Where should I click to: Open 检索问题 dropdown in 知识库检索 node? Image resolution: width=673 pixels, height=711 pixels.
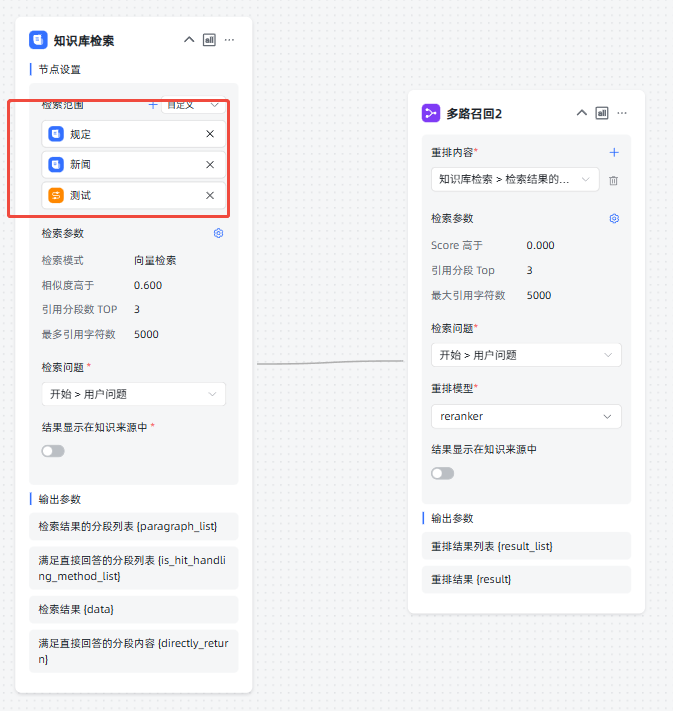point(133,394)
